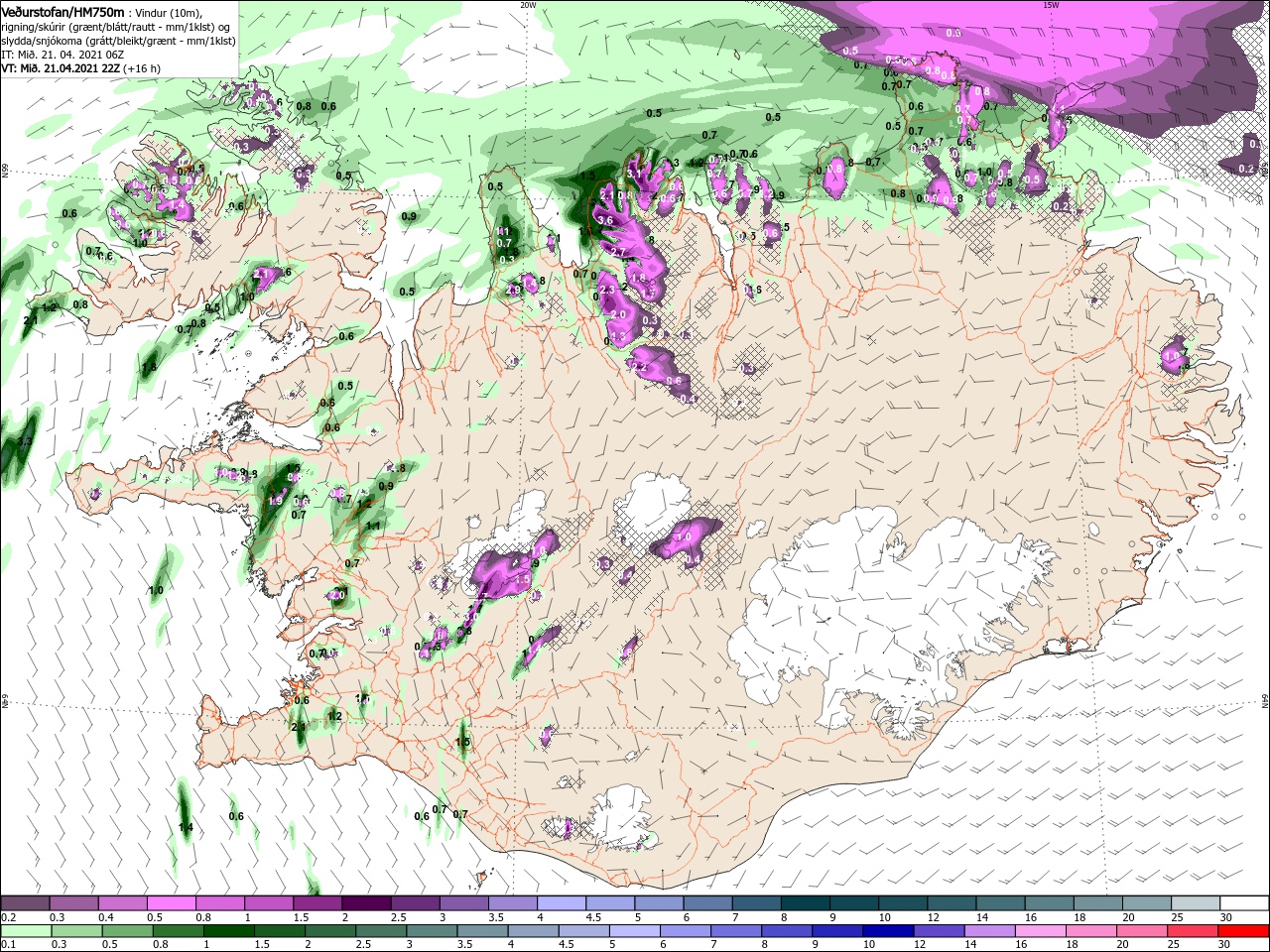This screenshot has height=952, width=1270.
Task: Pick the bright red swatch ending rain scale
Action: pyautogui.click(x=1245, y=932)
